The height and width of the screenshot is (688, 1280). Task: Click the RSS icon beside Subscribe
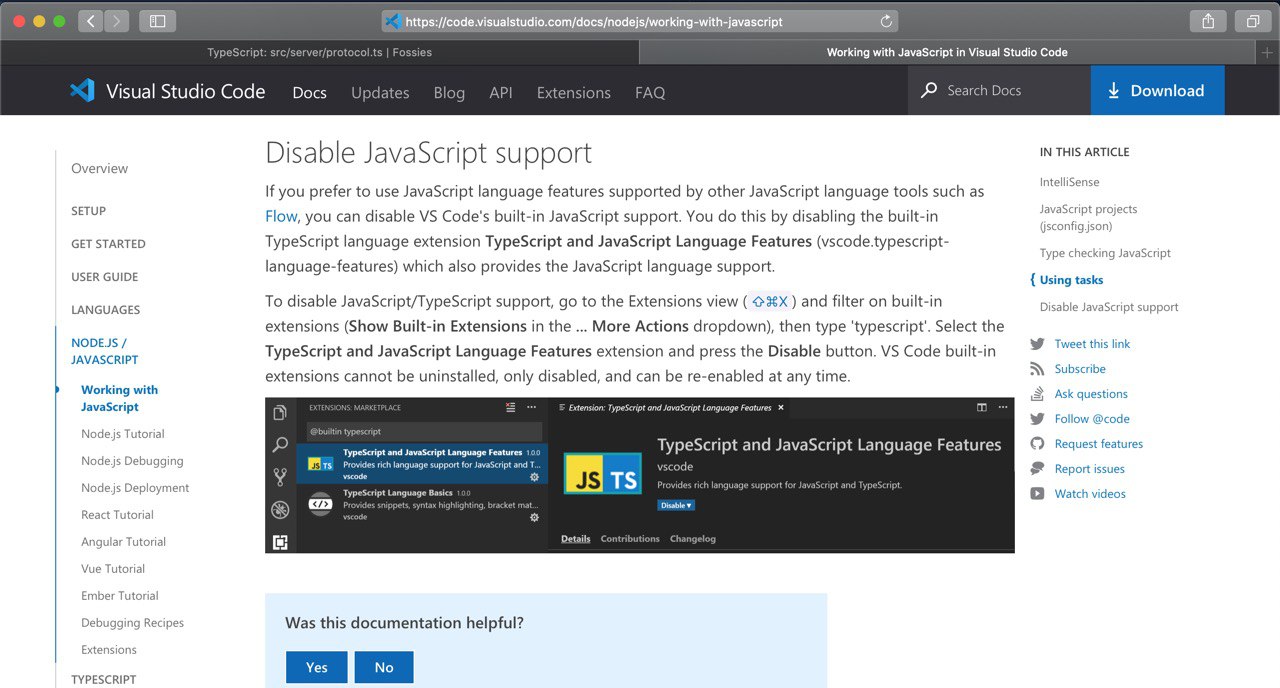point(1037,369)
